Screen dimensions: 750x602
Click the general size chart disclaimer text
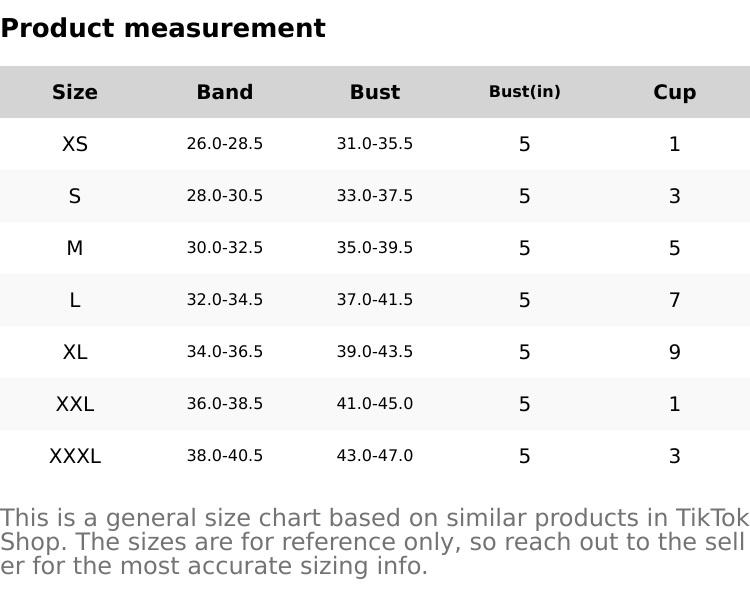374,542
